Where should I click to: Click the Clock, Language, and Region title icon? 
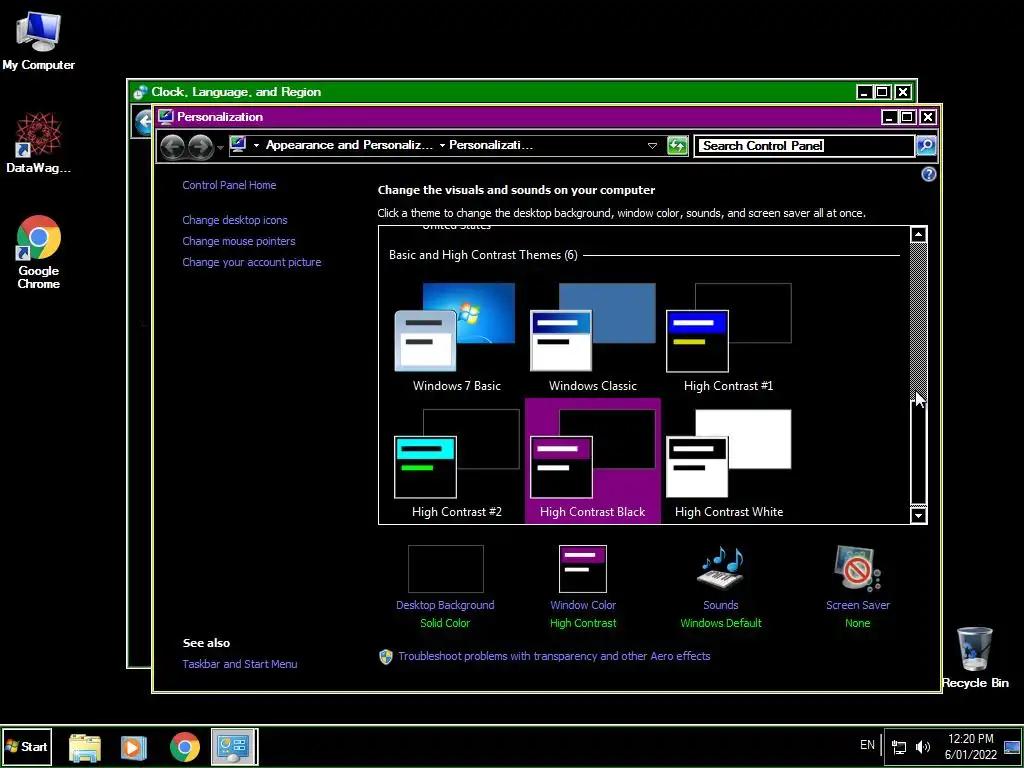[140, 92]
